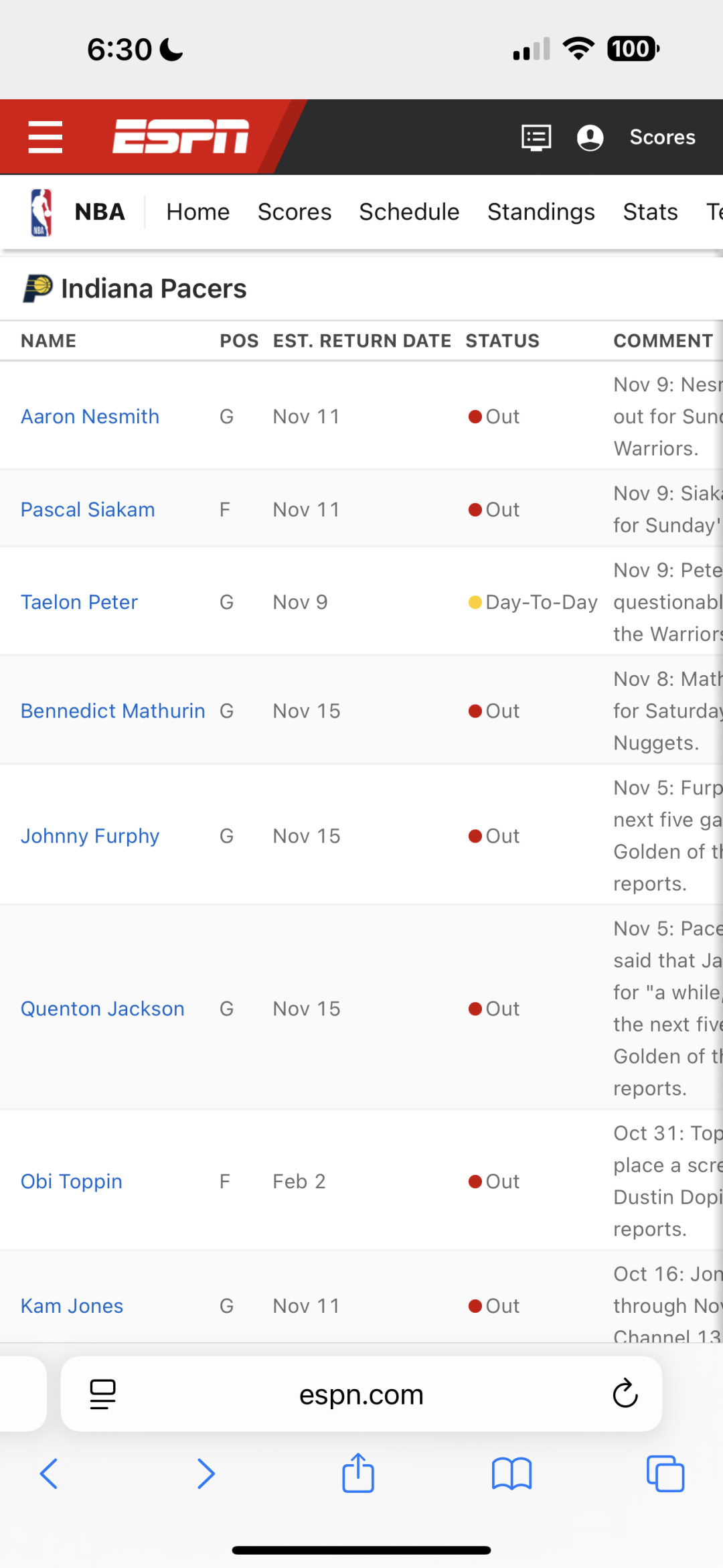Switch to the NBA Standings tab
The image size is (723, 1568).
[x=541, y=212]
